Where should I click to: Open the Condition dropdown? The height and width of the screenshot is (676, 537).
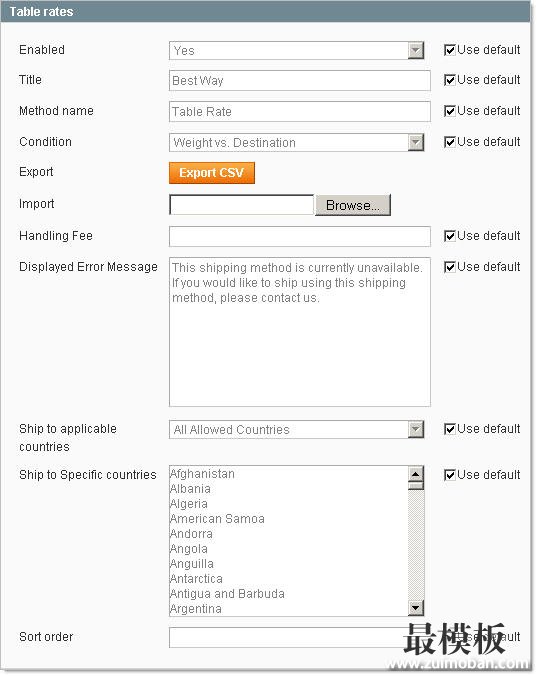pos(297,142)
